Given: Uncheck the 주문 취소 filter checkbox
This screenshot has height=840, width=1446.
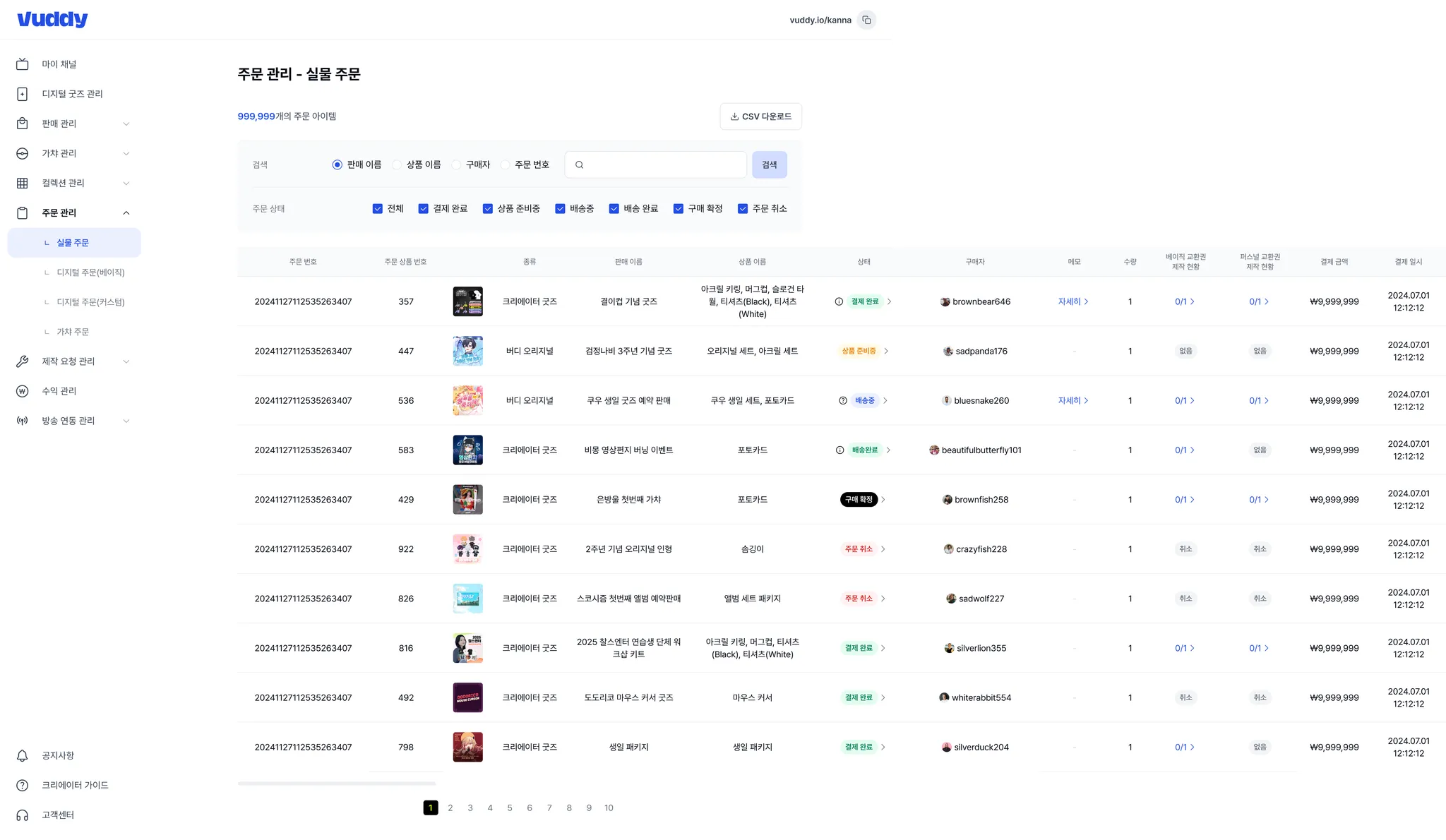Looking at the screenshot, I should pyautogui.click(x=743, y=208).
